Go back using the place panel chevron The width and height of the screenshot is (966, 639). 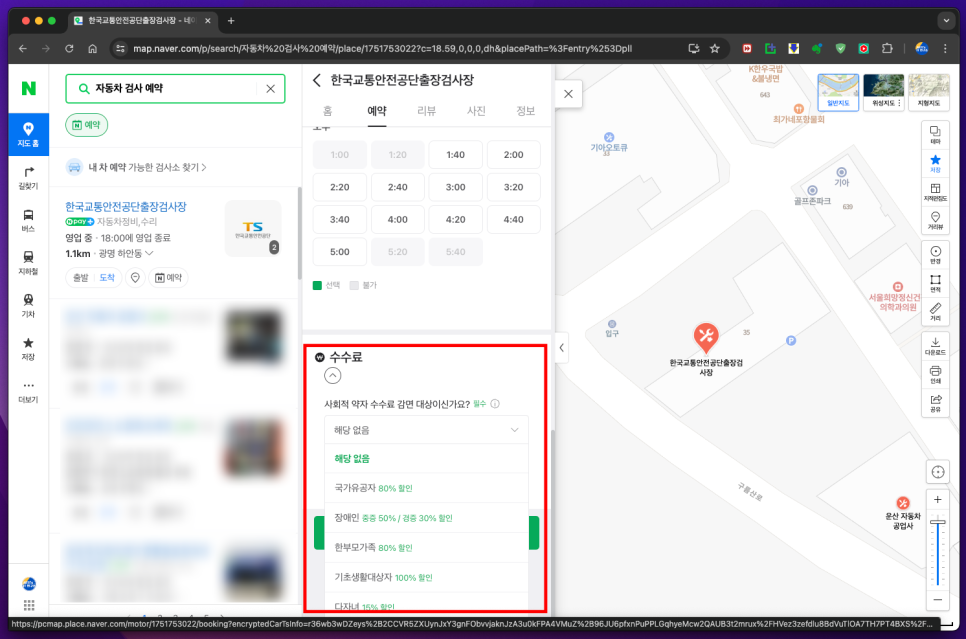click(317, 80)
